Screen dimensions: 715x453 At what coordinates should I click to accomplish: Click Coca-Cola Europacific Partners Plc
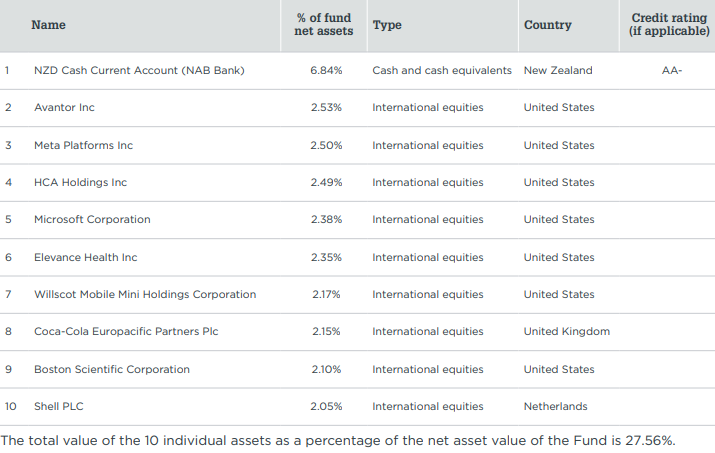[126, 331]
